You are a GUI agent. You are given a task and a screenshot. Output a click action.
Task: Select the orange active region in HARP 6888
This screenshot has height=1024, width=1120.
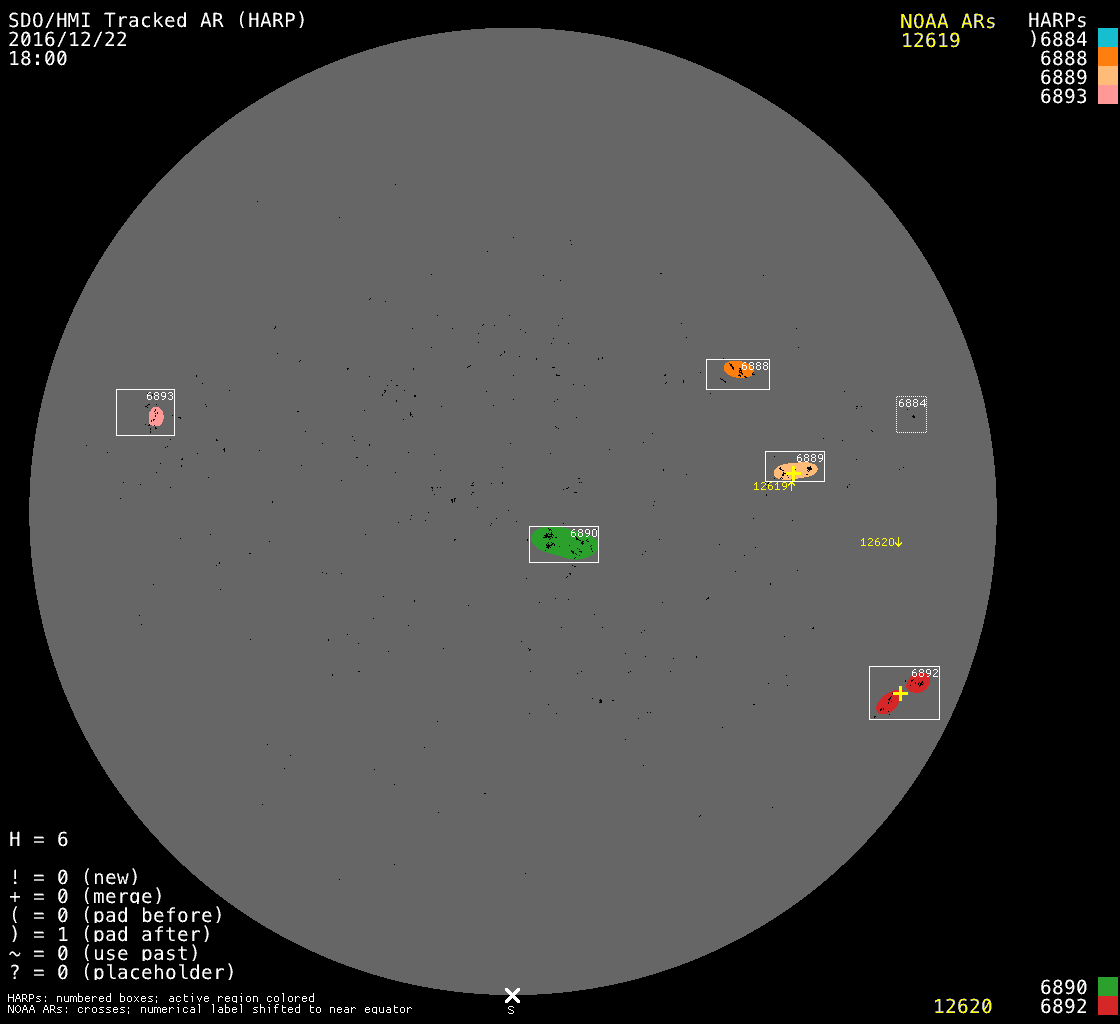(x=737, y=370)
